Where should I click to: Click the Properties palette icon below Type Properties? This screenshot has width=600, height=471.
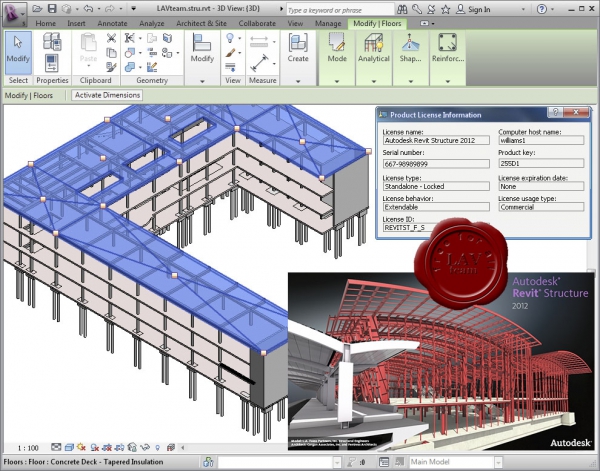(x=52, y=63)
